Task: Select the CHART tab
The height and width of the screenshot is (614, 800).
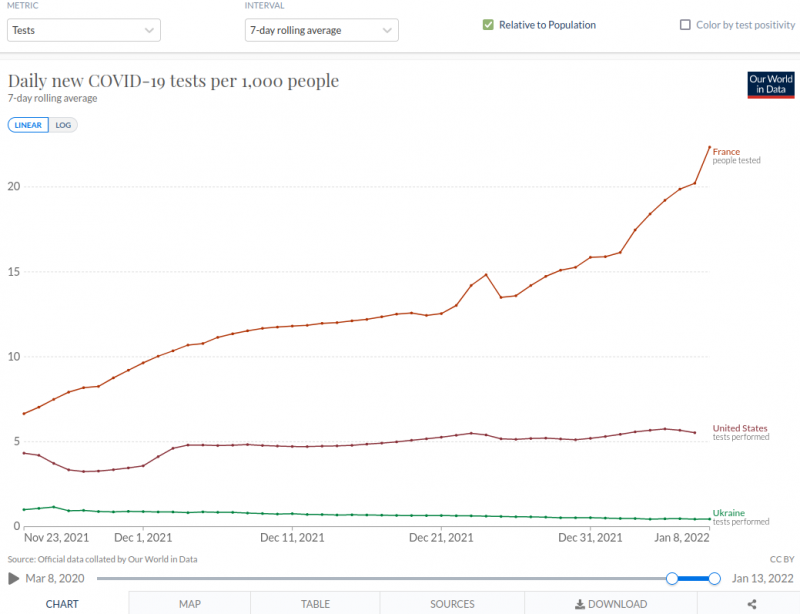Action: click(x=63, y=604)
